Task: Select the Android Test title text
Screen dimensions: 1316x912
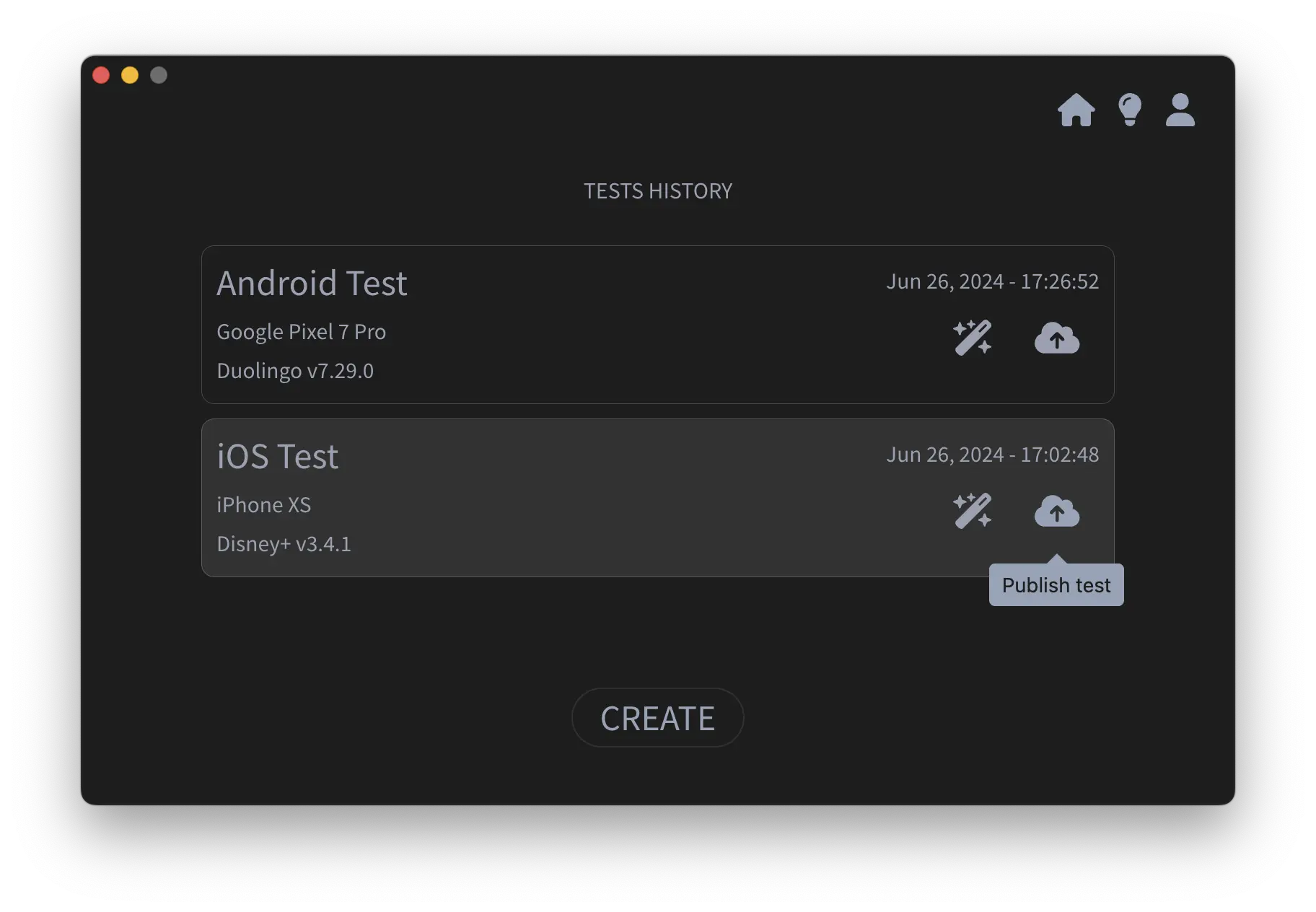Action: [x=312, y=283]
